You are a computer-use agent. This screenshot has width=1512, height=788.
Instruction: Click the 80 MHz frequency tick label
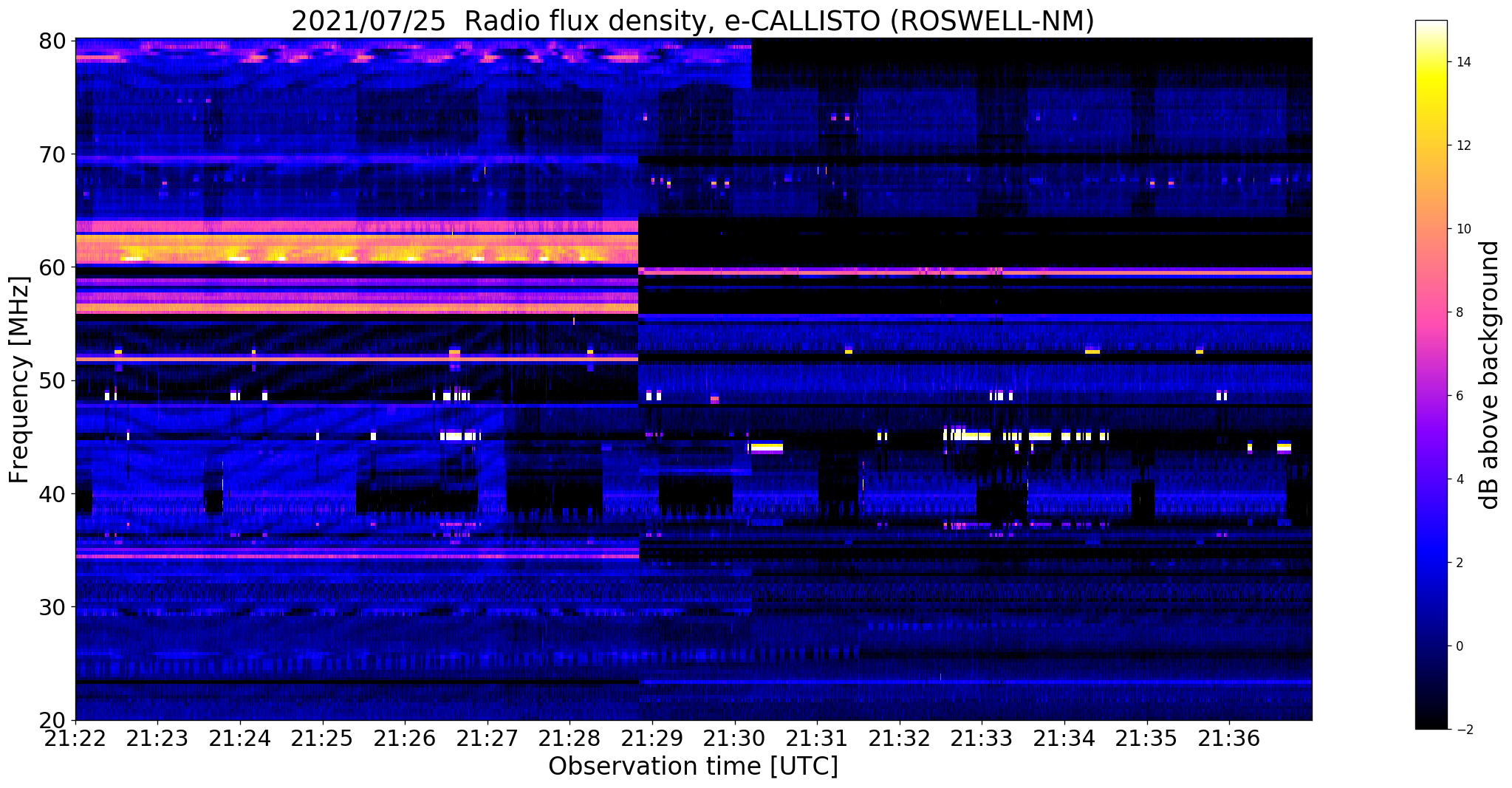52,41
